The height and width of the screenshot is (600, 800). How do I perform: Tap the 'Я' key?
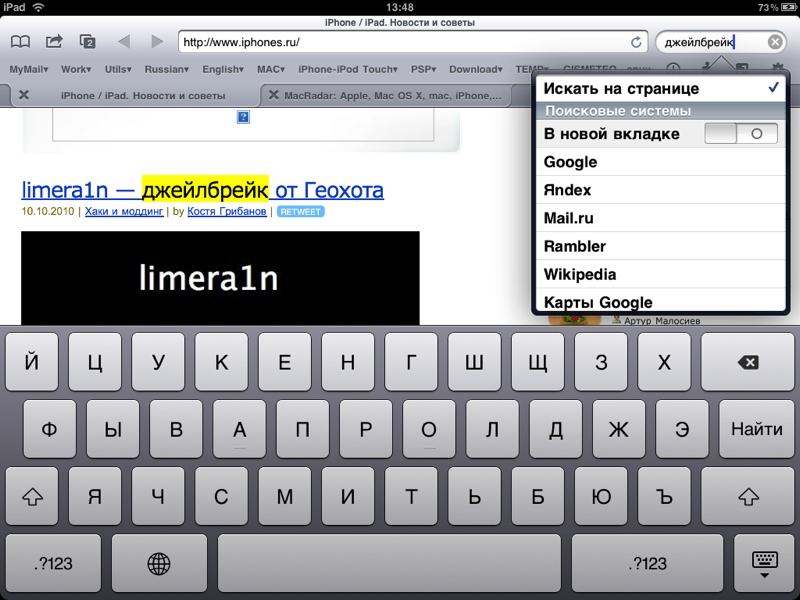coord(95,496)
